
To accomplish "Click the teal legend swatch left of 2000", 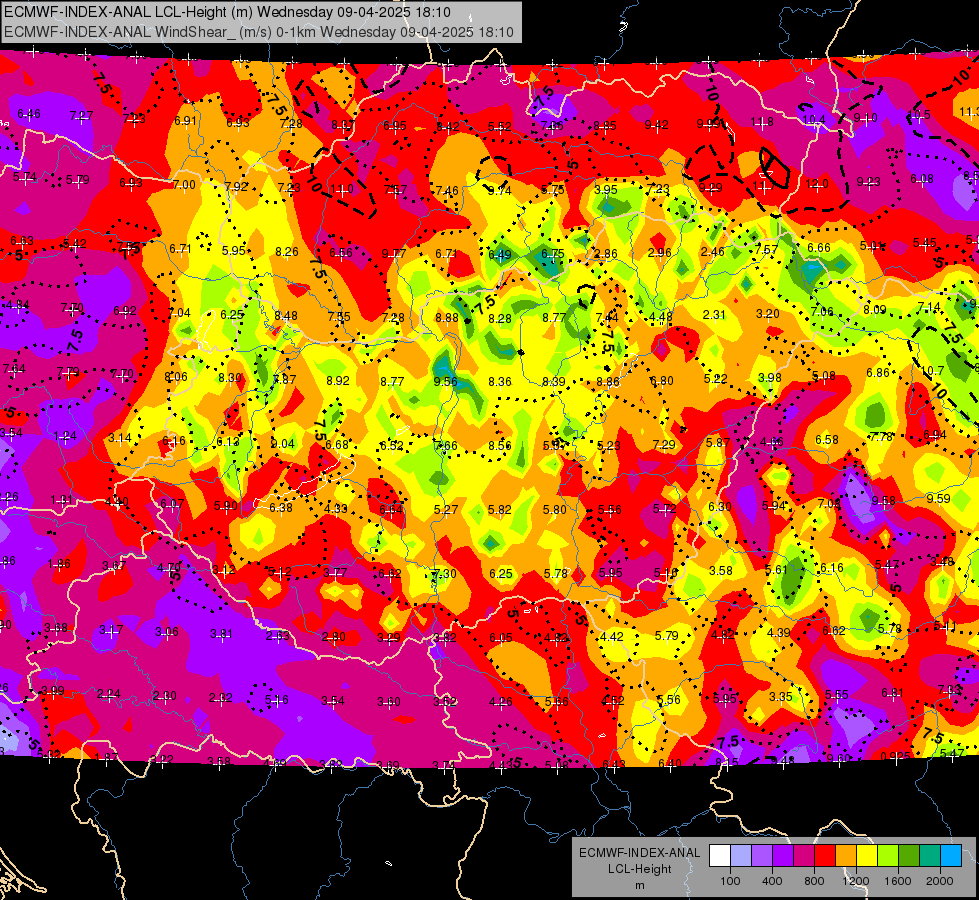I will pyautogui.click(x=930, y=855).
